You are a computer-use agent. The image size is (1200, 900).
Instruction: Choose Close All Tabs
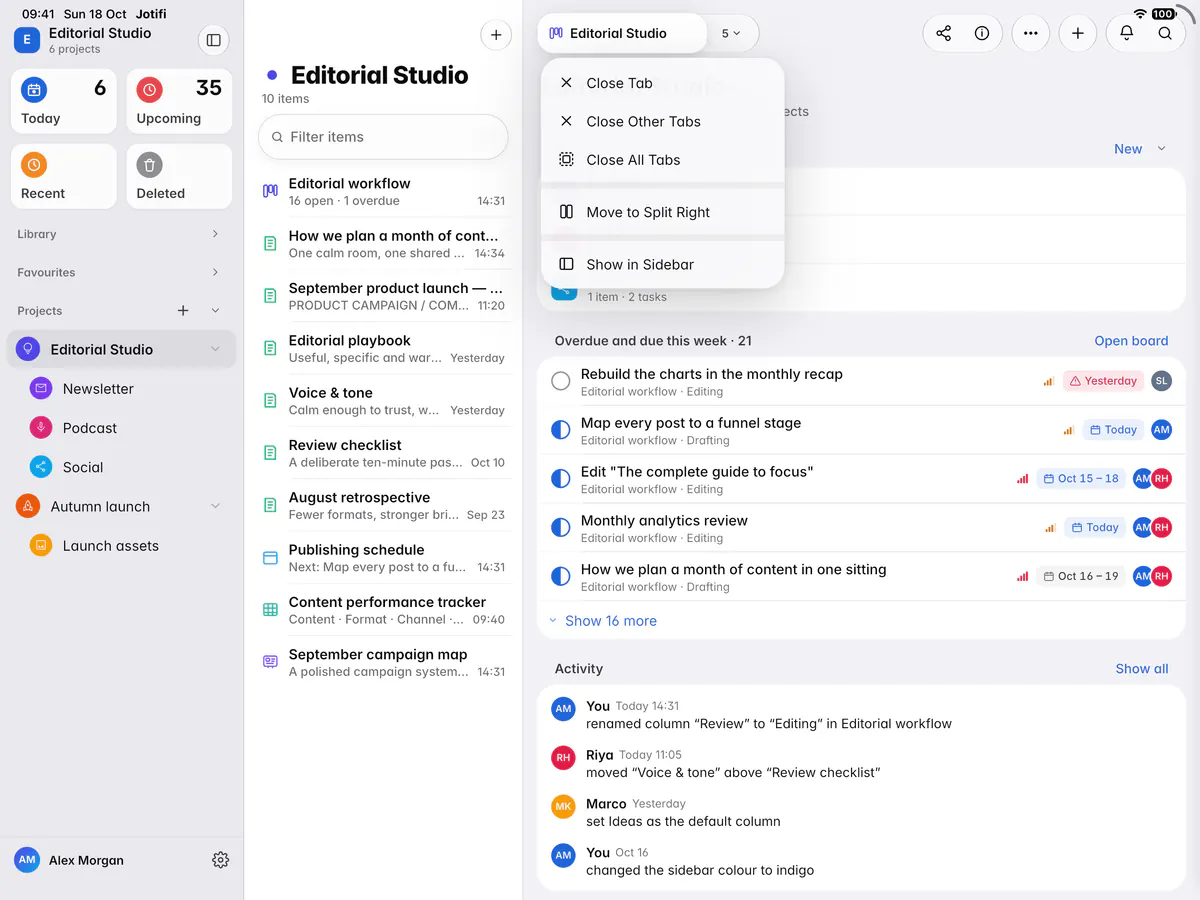coord(662,160)
